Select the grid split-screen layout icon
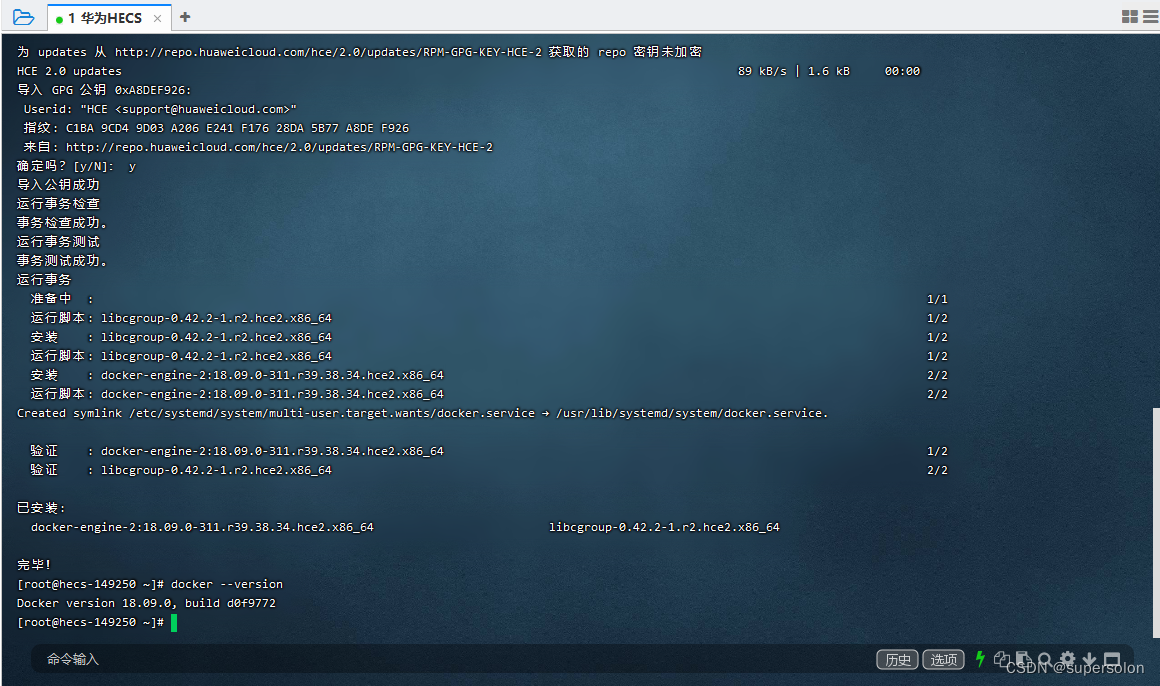The height and width of the screenshot is (686, 1160). click(1129, 17)
